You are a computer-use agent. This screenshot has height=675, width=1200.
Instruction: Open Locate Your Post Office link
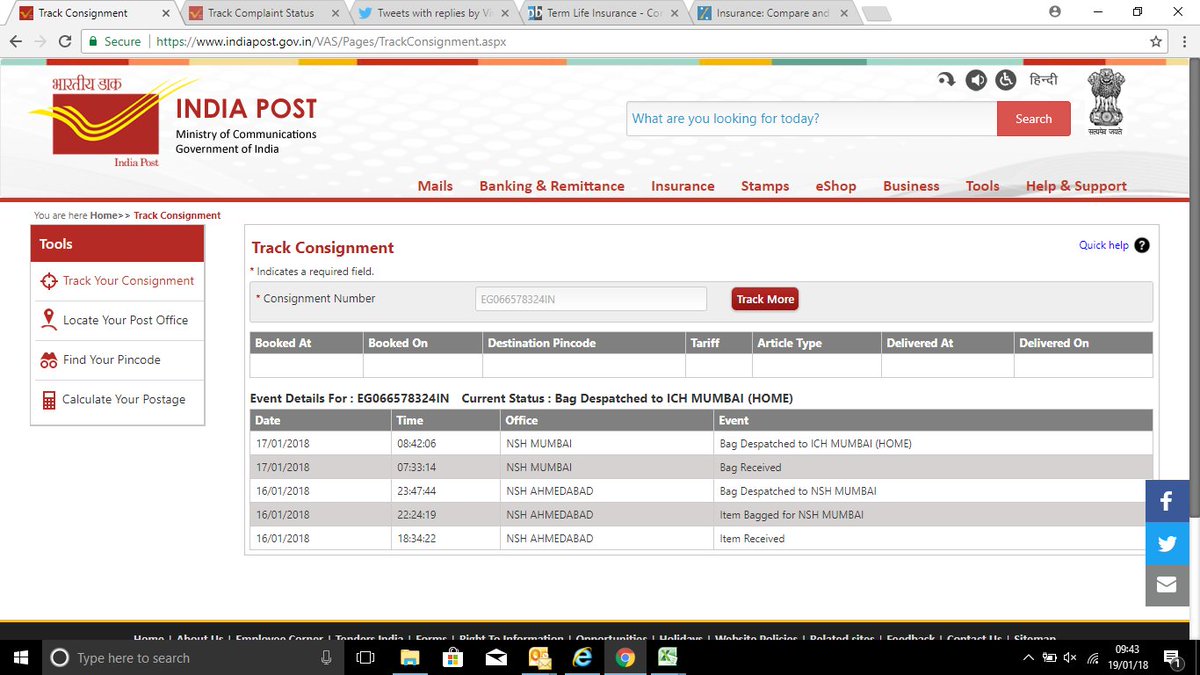click(125, 320)
